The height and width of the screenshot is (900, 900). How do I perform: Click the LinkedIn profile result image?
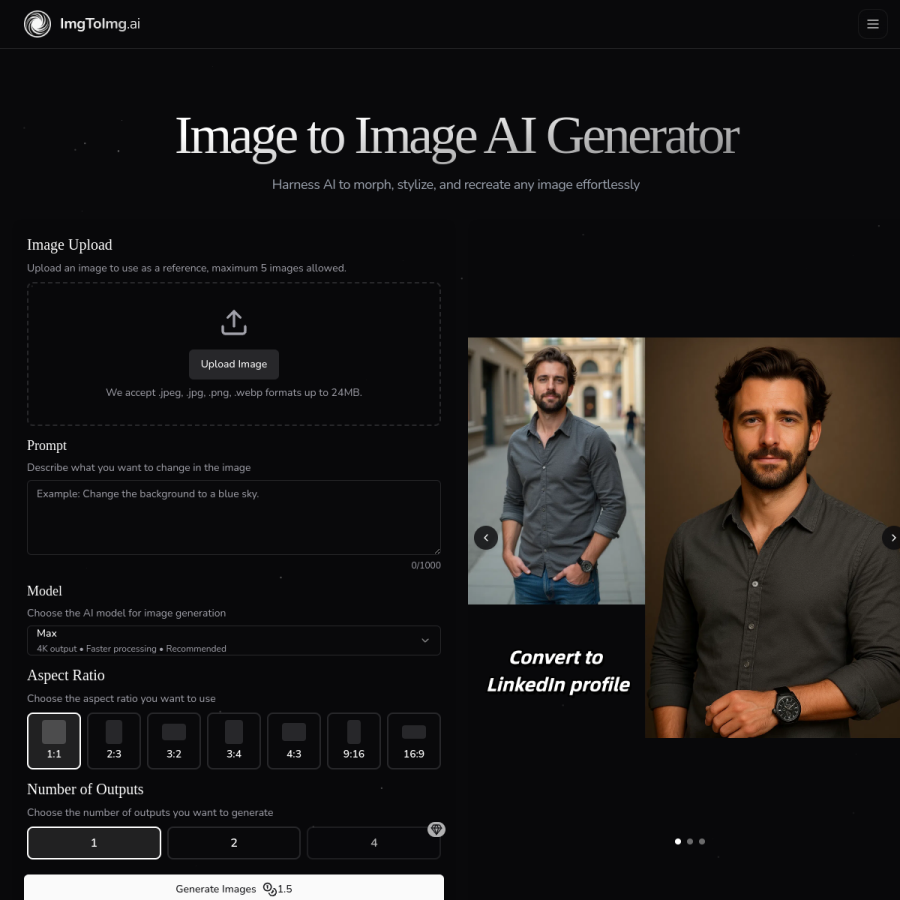773,538
